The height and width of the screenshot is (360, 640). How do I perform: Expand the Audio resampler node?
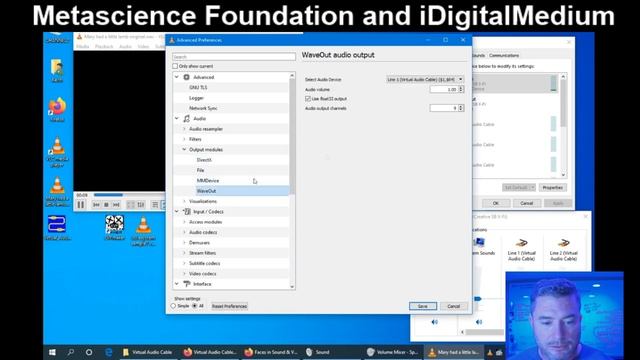[184, 129]
